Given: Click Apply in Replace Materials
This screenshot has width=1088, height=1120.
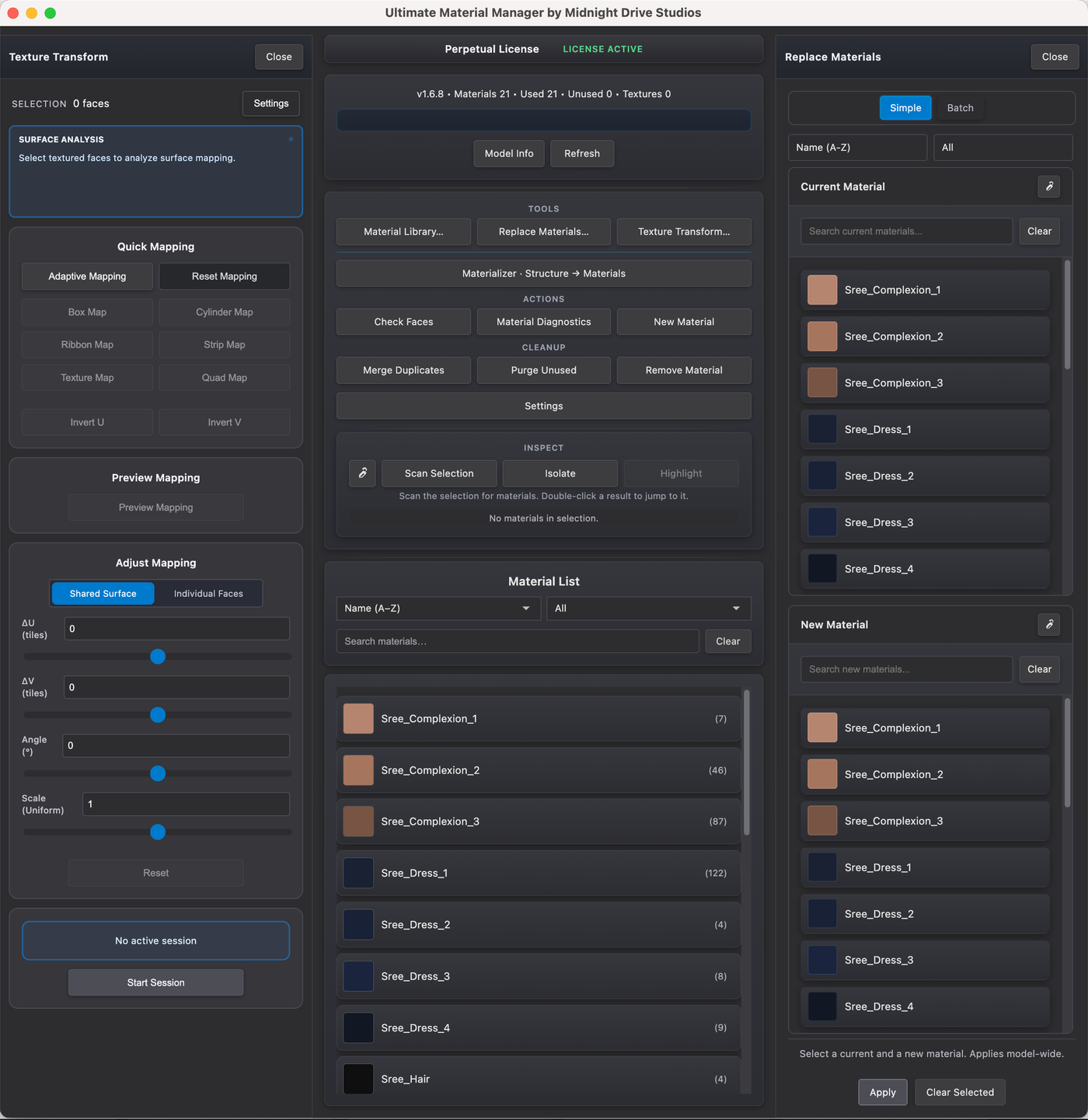Looking at the screenshot, I should click(883, 1092).
